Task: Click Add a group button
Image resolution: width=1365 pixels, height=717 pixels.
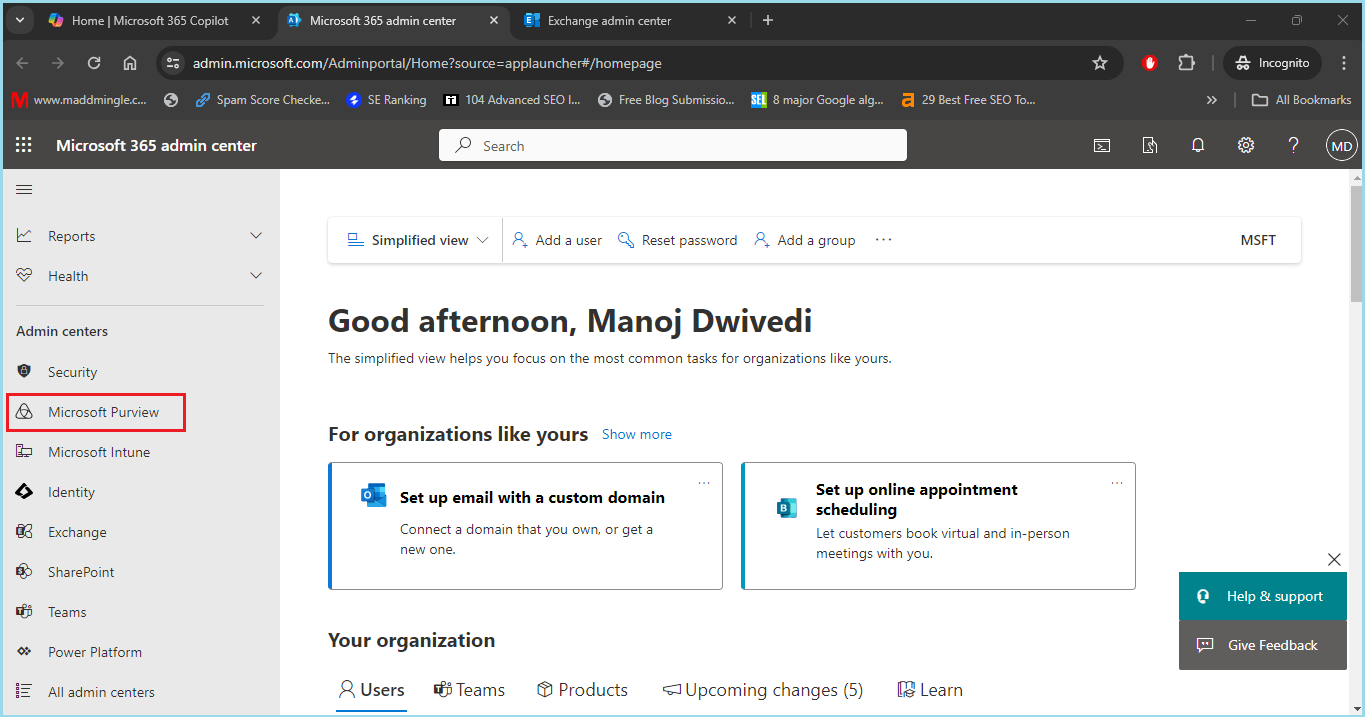Action: tap(804, 240)
